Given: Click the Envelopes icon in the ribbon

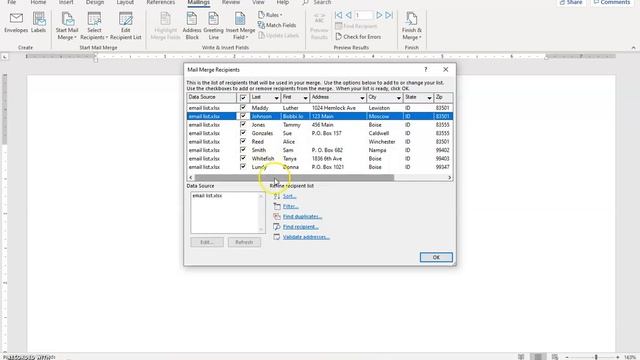Looking at the screenshot, I should coord(16,18).
